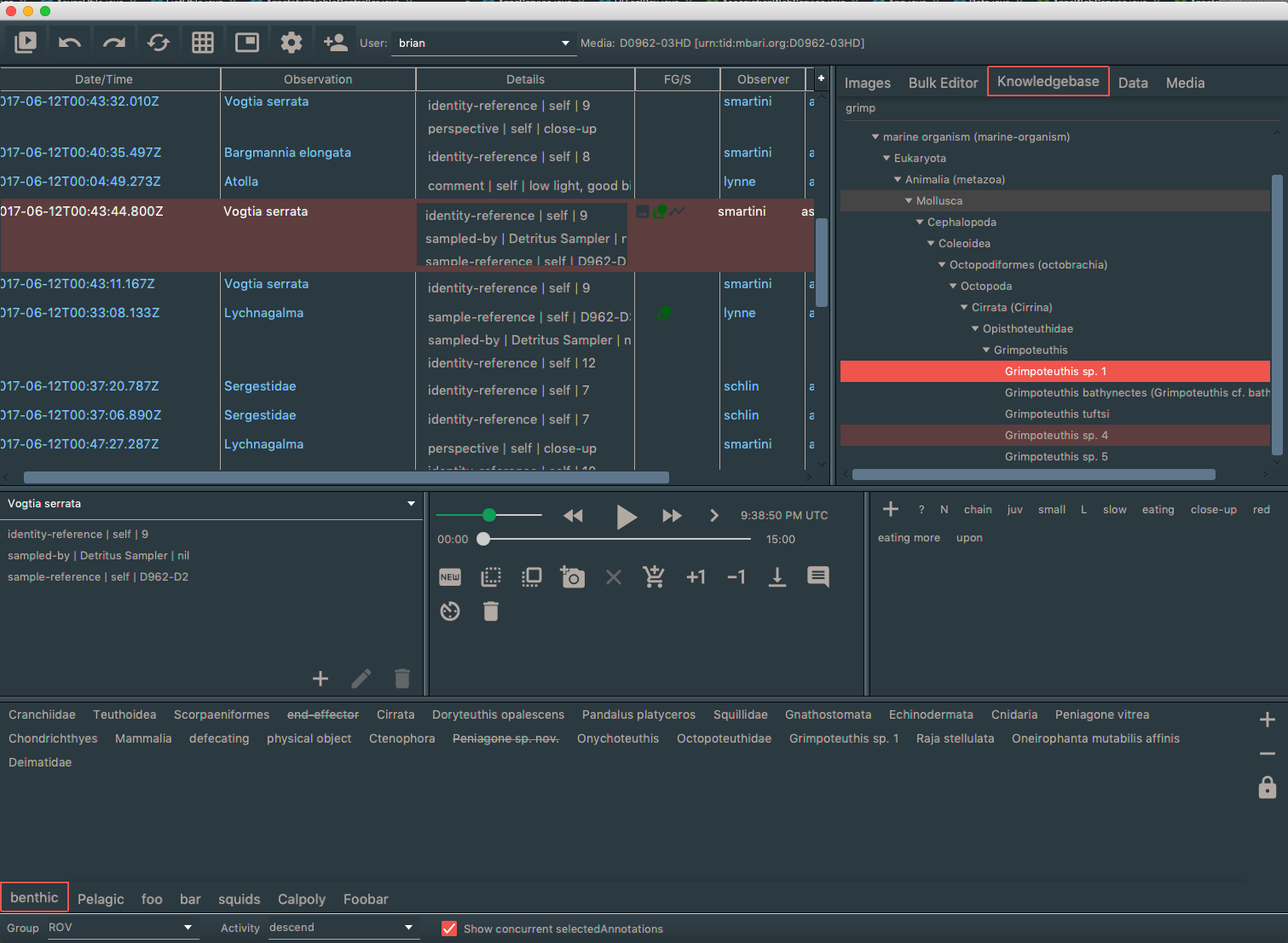Add a comment using the speech bubble icon
Screen dimensions: 1288x943
(817, 577)
